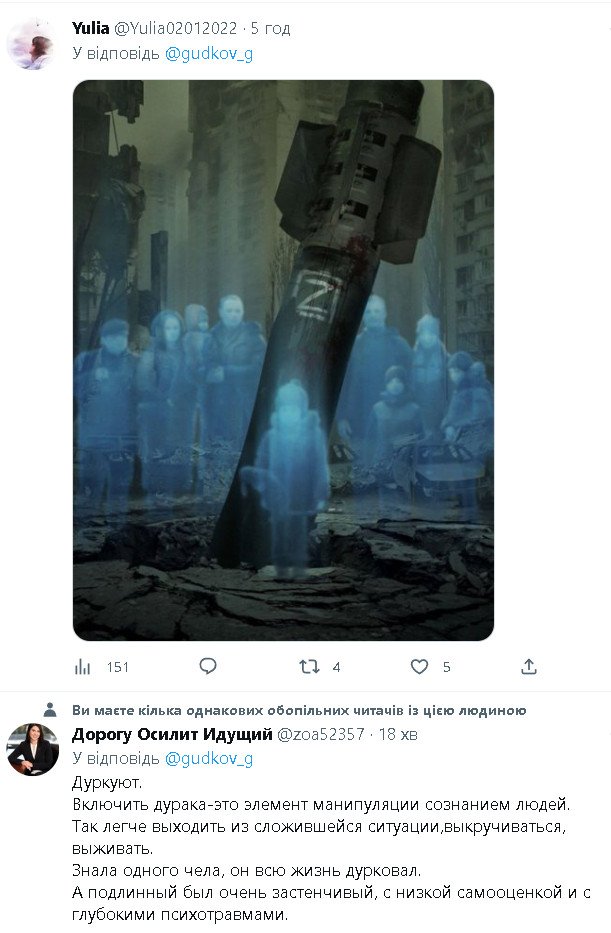Image resolution: width=611 pixels, height=933 pixels.
Task: Open Yulia's profile avatar
Action: 32,45
